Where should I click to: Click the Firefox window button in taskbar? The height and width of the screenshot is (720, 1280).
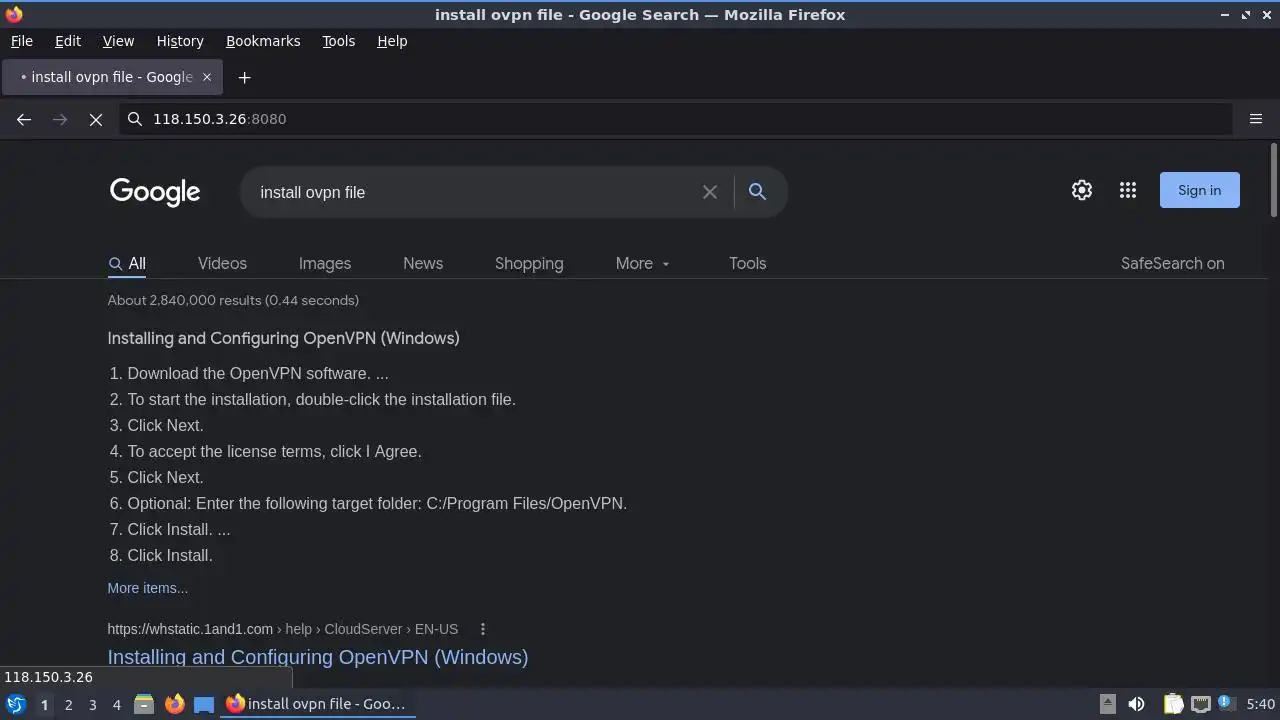318,704
